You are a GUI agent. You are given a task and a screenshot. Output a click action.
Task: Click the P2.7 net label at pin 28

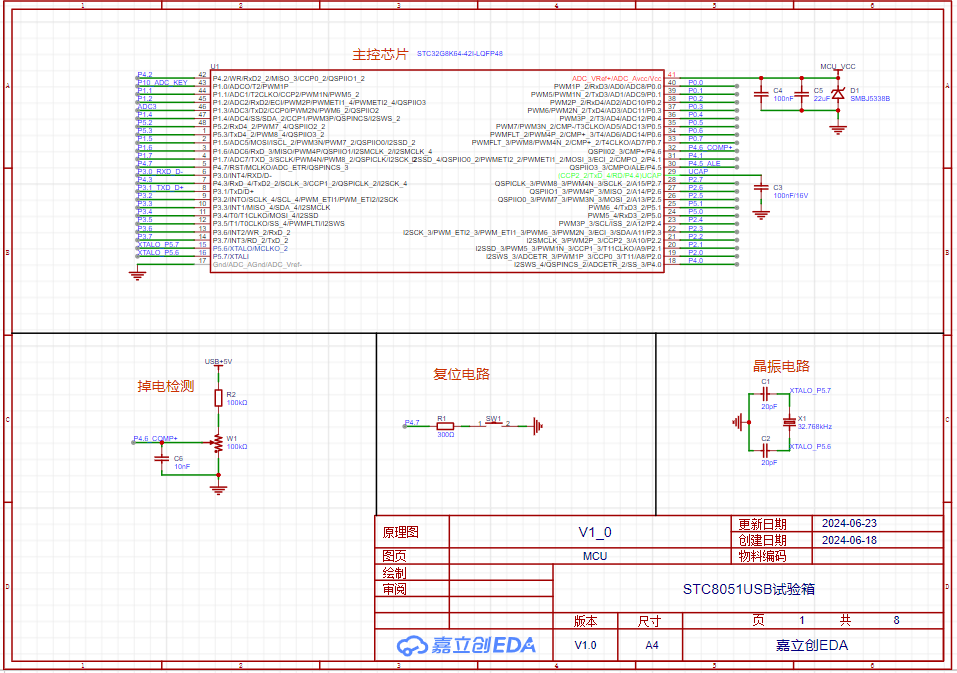696,179
